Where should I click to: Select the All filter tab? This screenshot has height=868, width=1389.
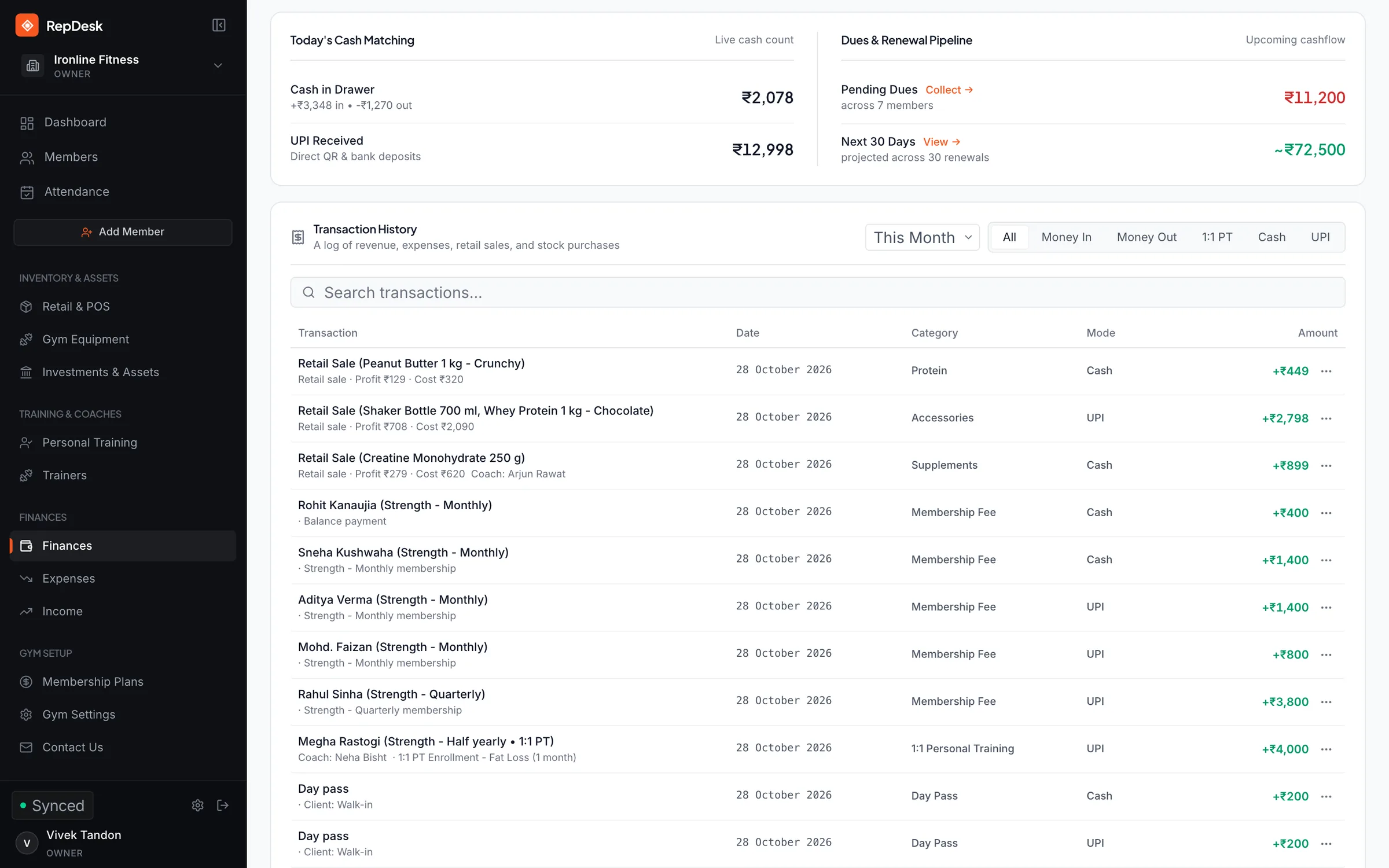coord(1009,237)
